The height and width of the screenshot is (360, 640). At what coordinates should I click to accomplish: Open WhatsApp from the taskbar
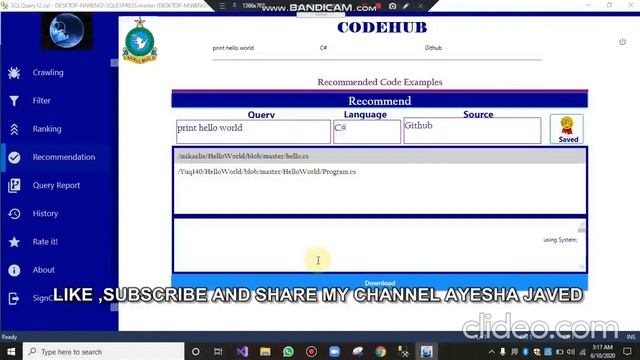point(288,351)
